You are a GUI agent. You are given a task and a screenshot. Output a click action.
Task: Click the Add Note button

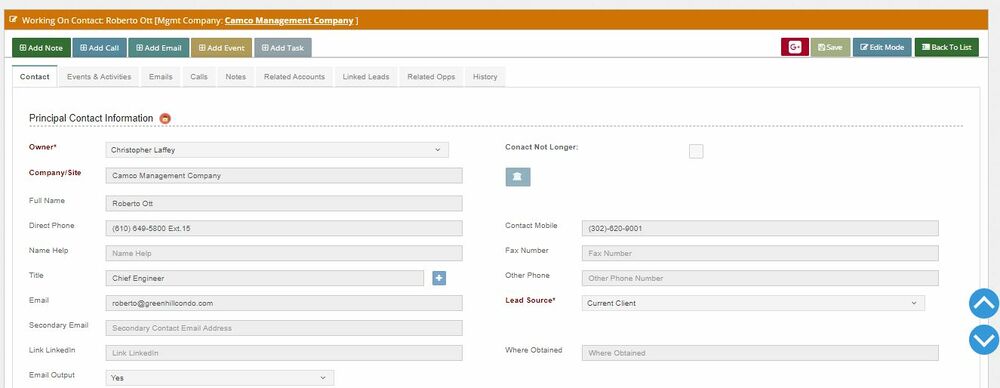pos(41,48)
